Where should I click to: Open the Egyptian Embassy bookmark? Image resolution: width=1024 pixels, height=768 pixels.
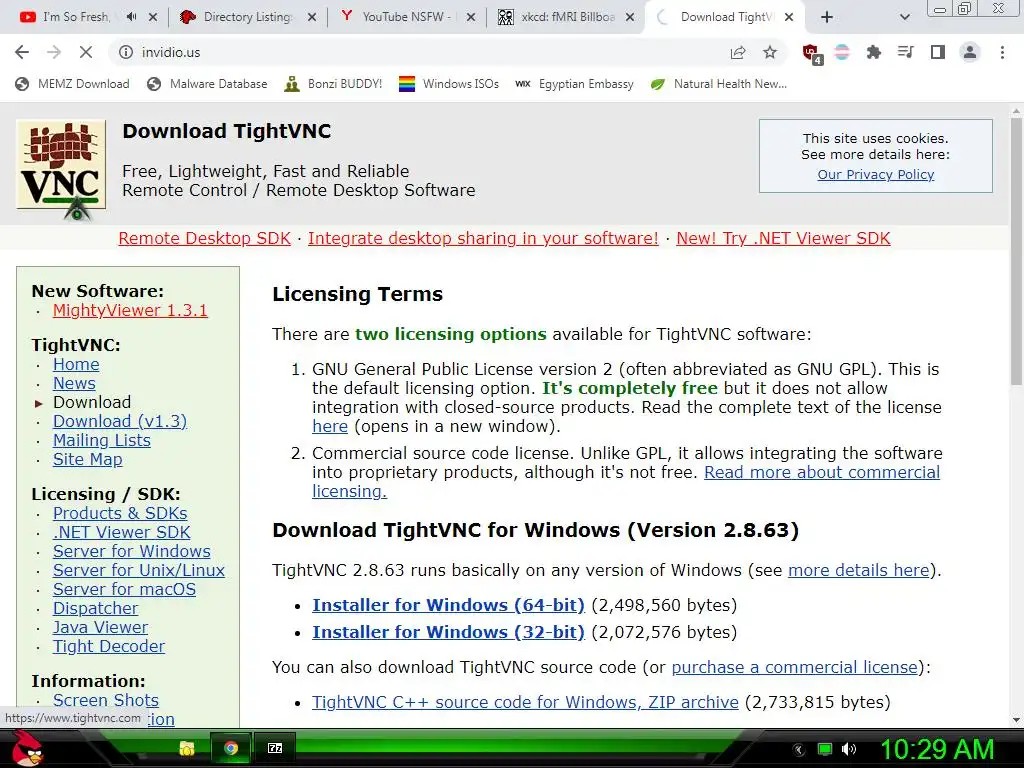(575, 84)
